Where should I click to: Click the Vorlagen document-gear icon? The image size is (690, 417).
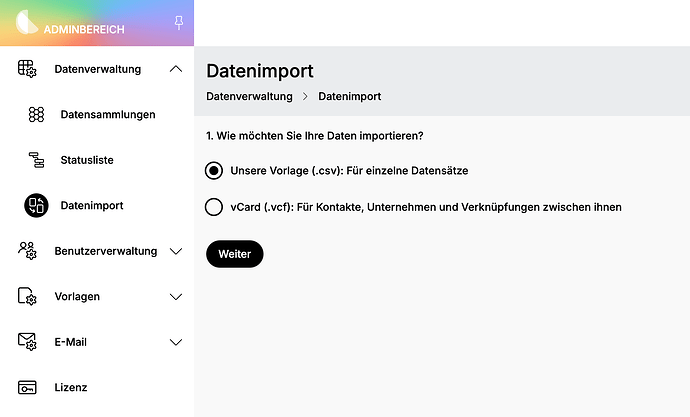pos(27,296)
